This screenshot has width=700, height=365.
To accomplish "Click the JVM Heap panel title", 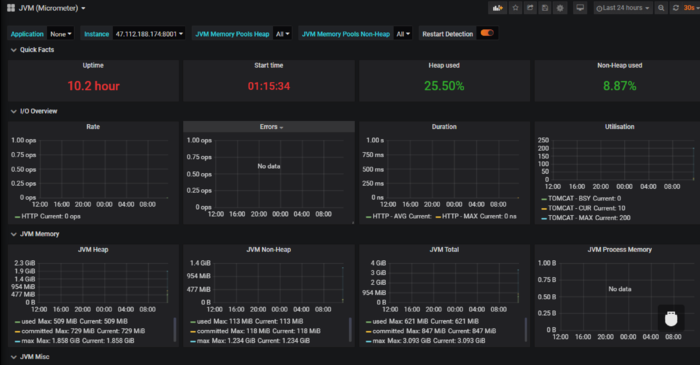I will [93, 249].
